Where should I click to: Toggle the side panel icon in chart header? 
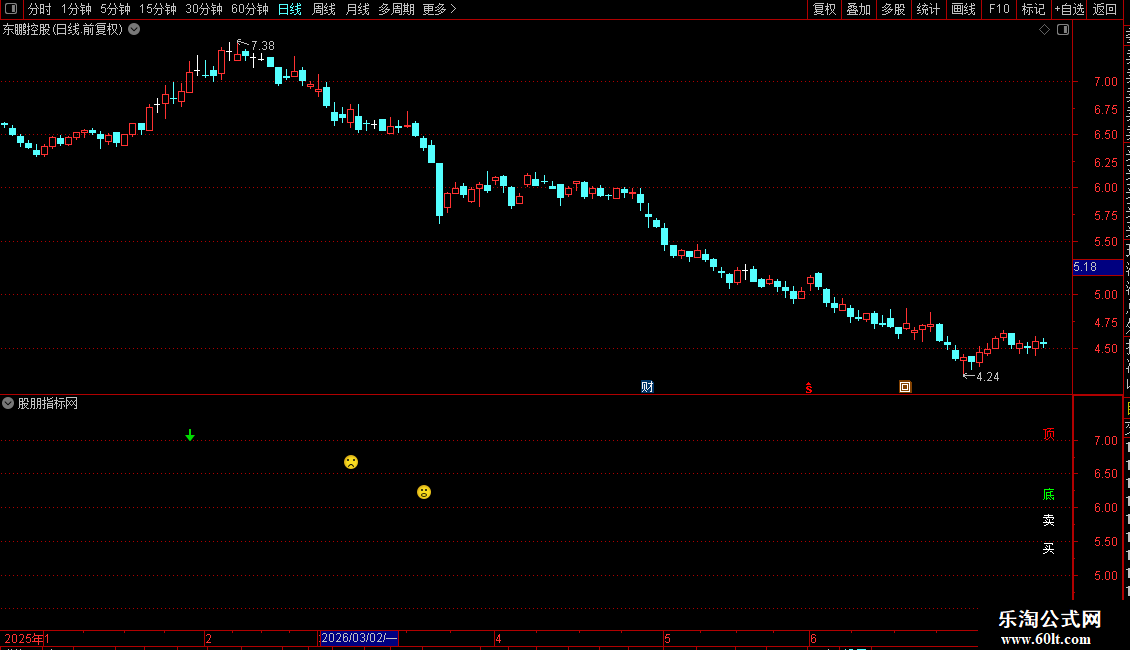(x=1063, y=30)
